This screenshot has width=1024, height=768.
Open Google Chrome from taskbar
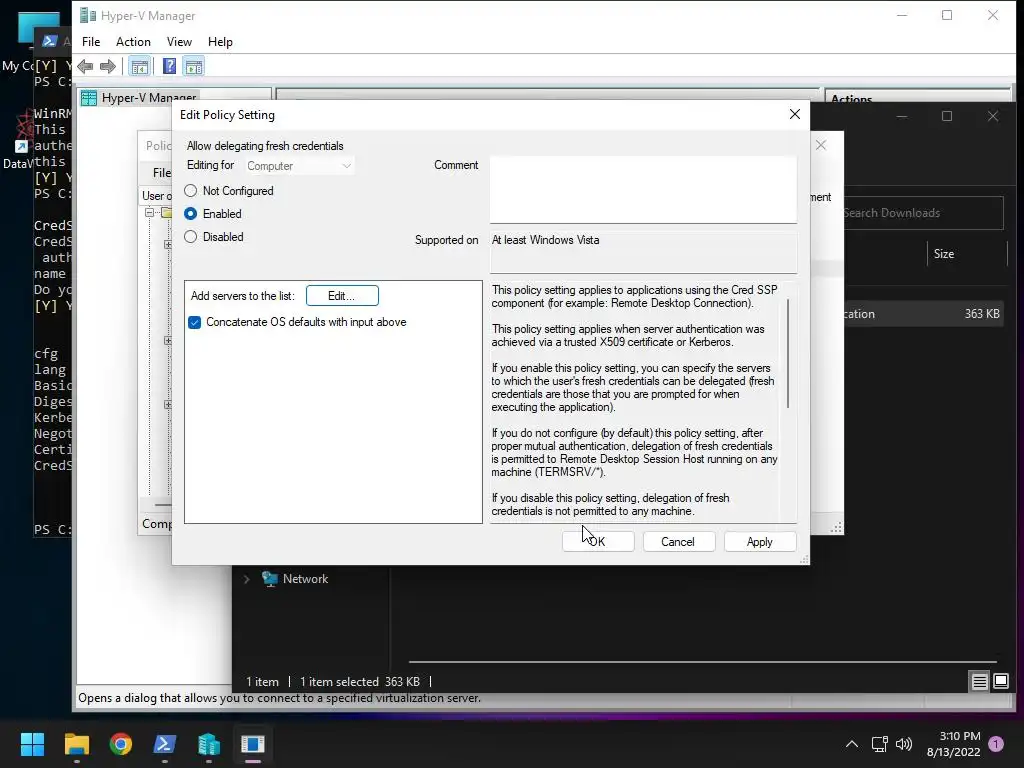pyautogui.click(x=121, y=744)
